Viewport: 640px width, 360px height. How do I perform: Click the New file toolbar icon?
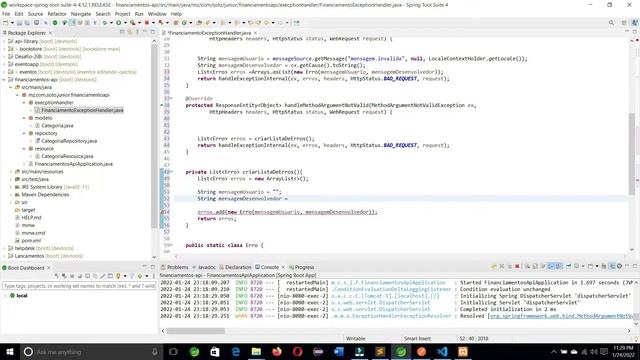[5, 23]
